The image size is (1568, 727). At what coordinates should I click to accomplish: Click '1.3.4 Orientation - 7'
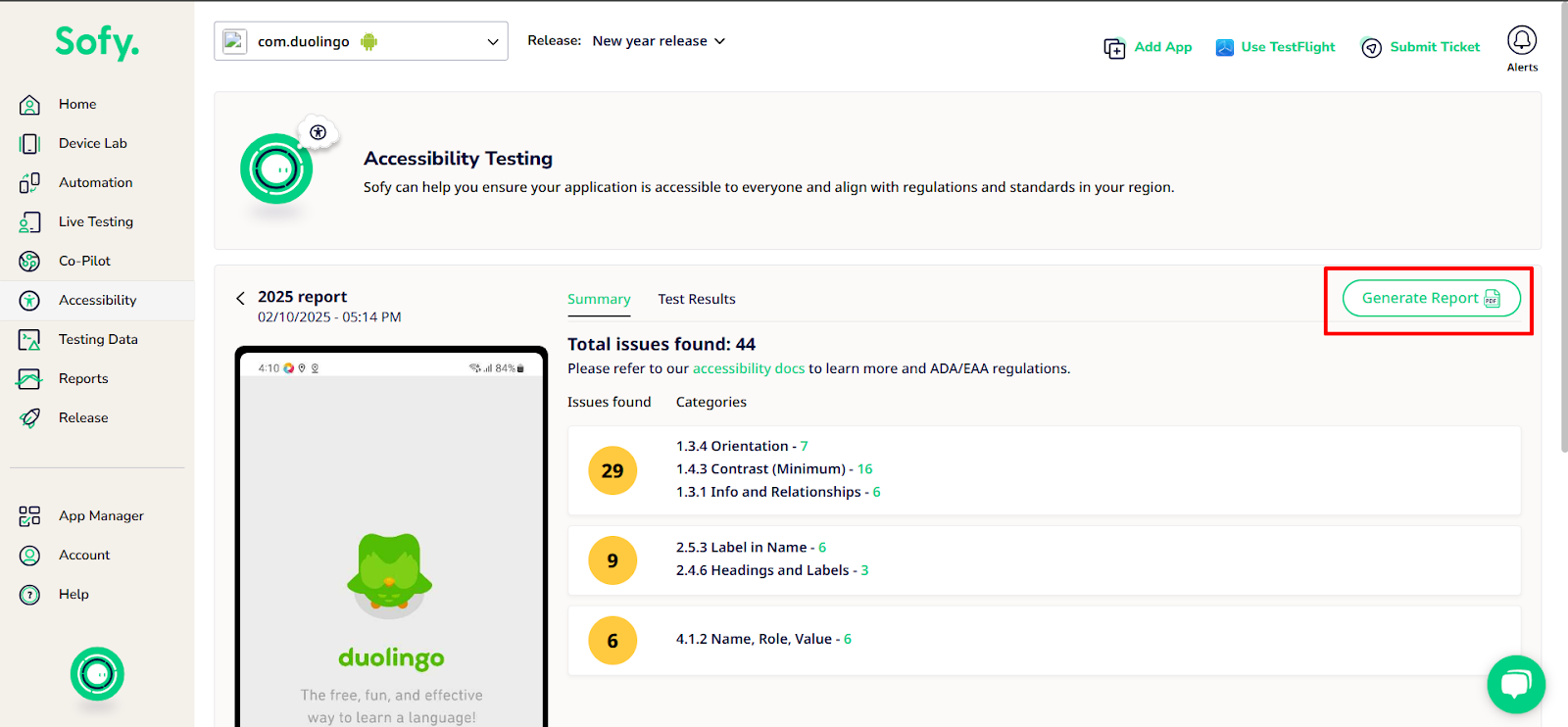pyautogui.click(x=742, y=446)
